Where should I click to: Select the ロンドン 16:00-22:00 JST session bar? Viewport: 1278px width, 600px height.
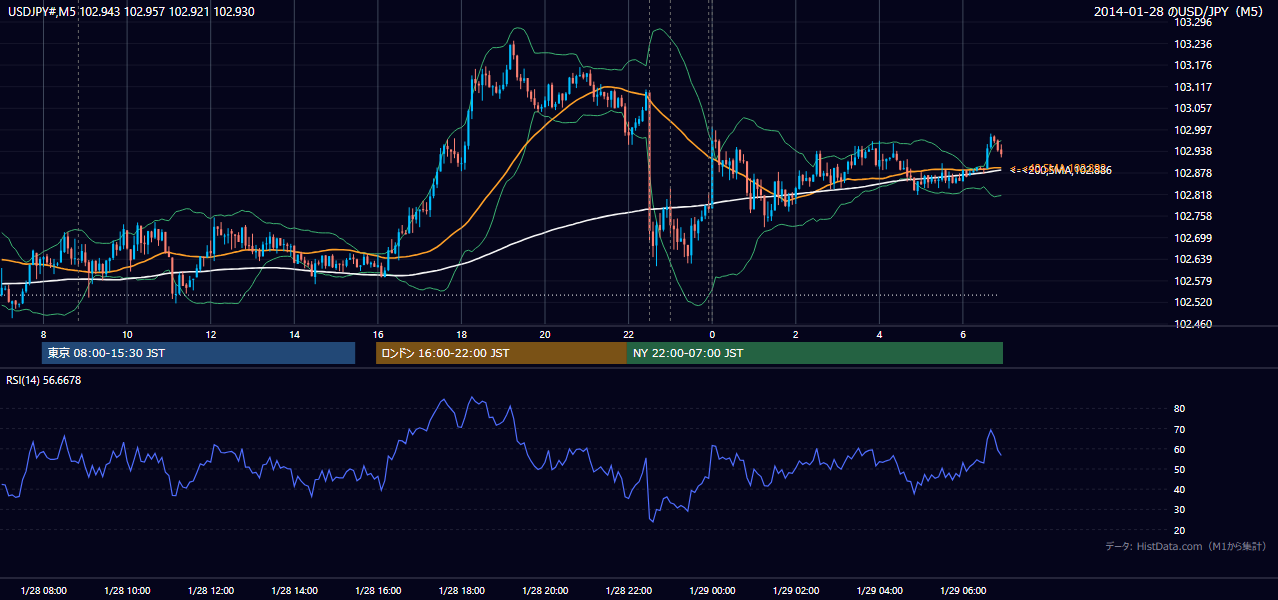(501, 353)
